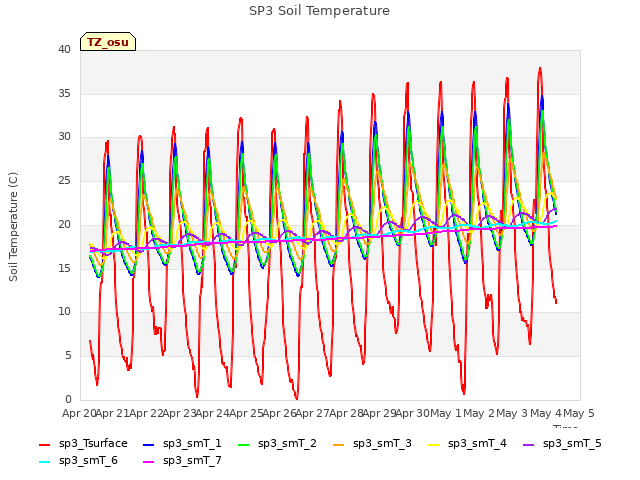Click the TZ_osu annotation label
640x480 pixels.
[108, 42]
